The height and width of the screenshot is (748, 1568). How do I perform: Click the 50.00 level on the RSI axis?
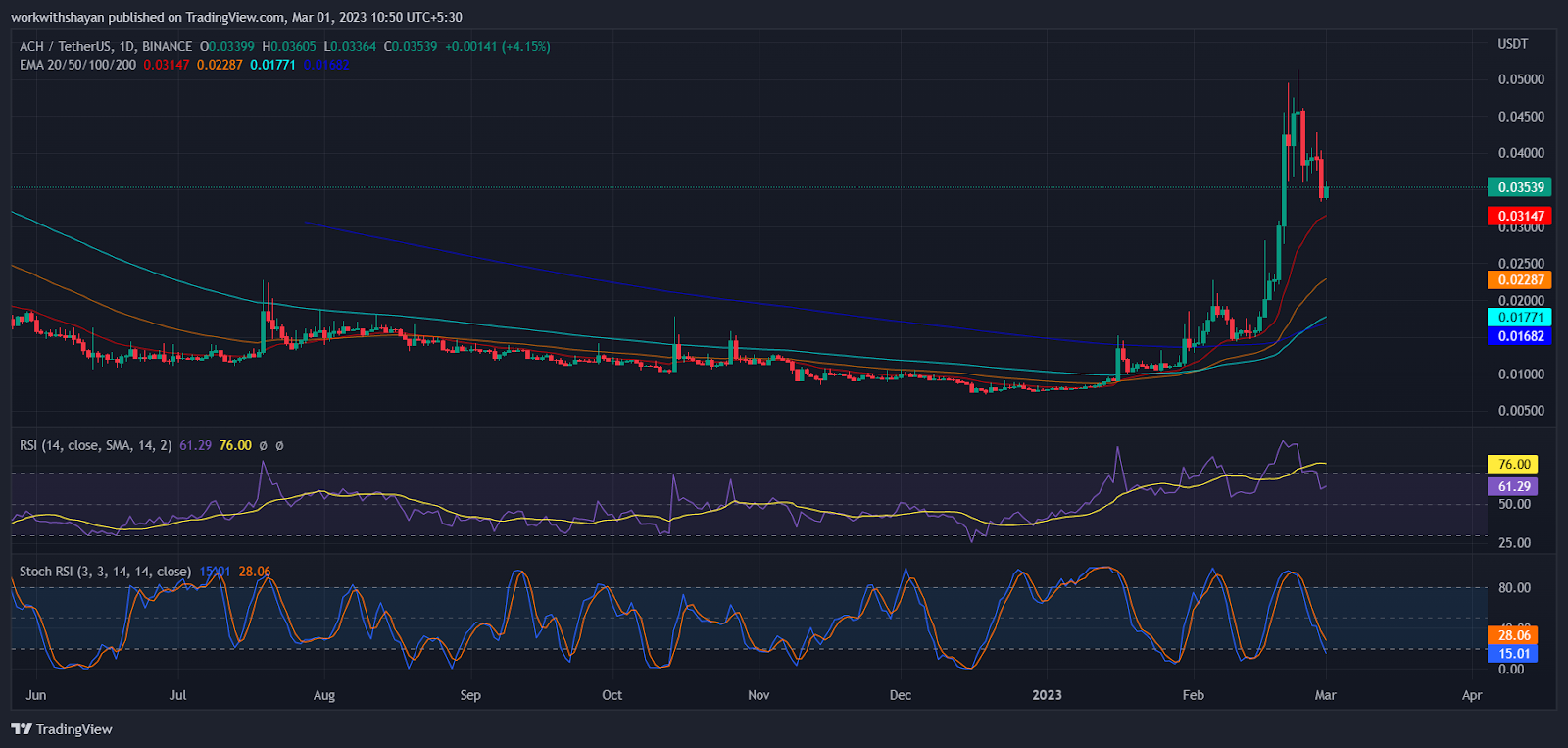click(1514, 505)
